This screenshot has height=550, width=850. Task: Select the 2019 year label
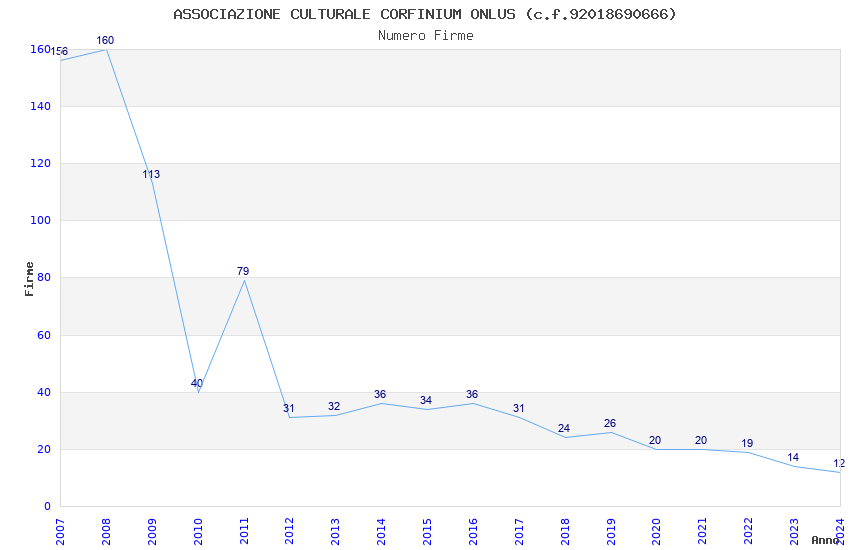point(611,532)
